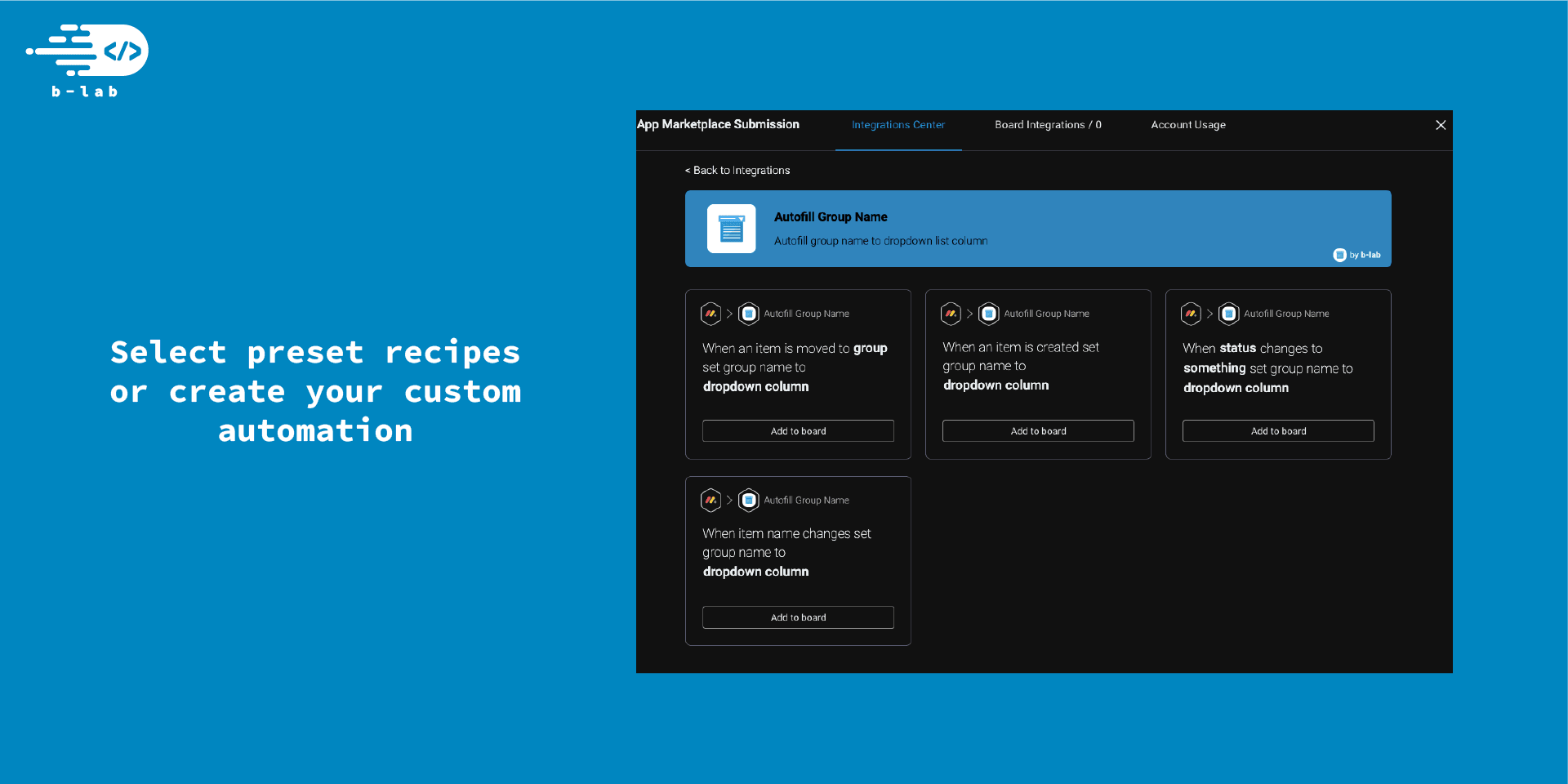Open the Board Integrations / 0 tab
This screenshot has width=1568, height=784.
pos(1048,125)
